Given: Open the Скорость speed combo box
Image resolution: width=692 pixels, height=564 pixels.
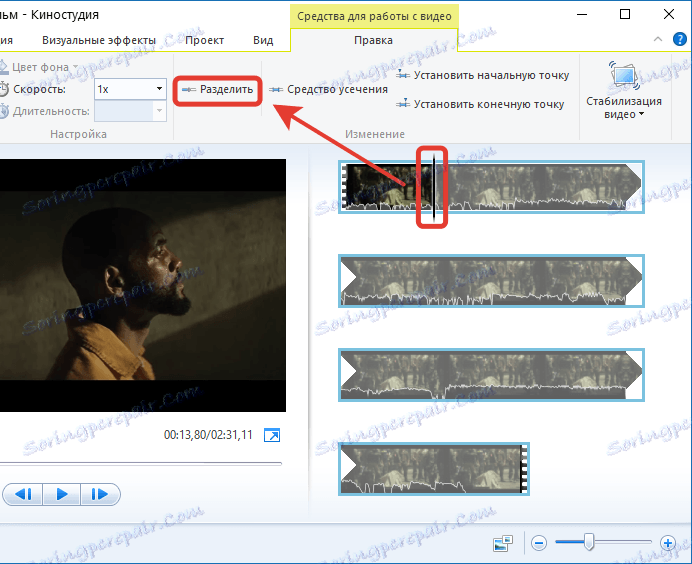Looking at the screenshot, I should (130, 89).
